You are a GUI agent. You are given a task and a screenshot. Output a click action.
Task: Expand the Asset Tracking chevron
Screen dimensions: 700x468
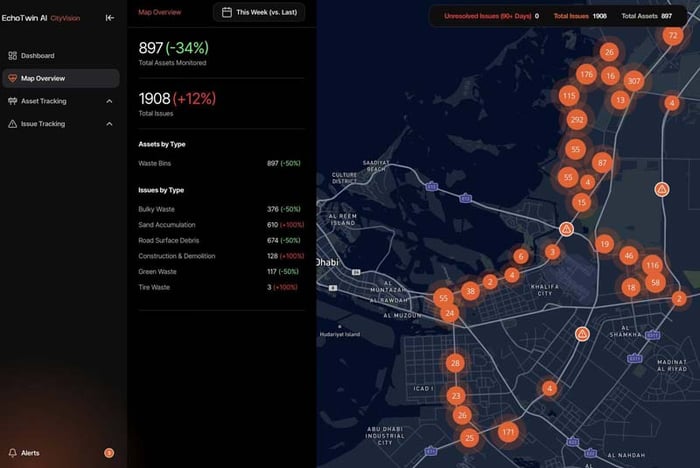[x=107, y=101]
